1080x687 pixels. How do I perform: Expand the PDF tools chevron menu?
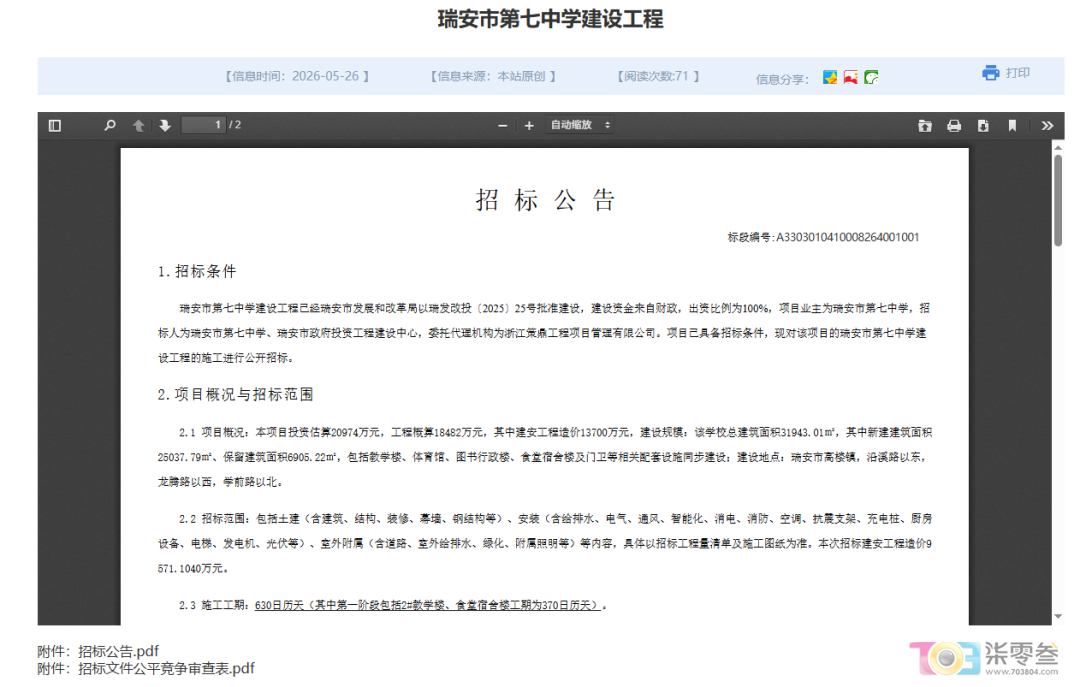pos(1048,125)
